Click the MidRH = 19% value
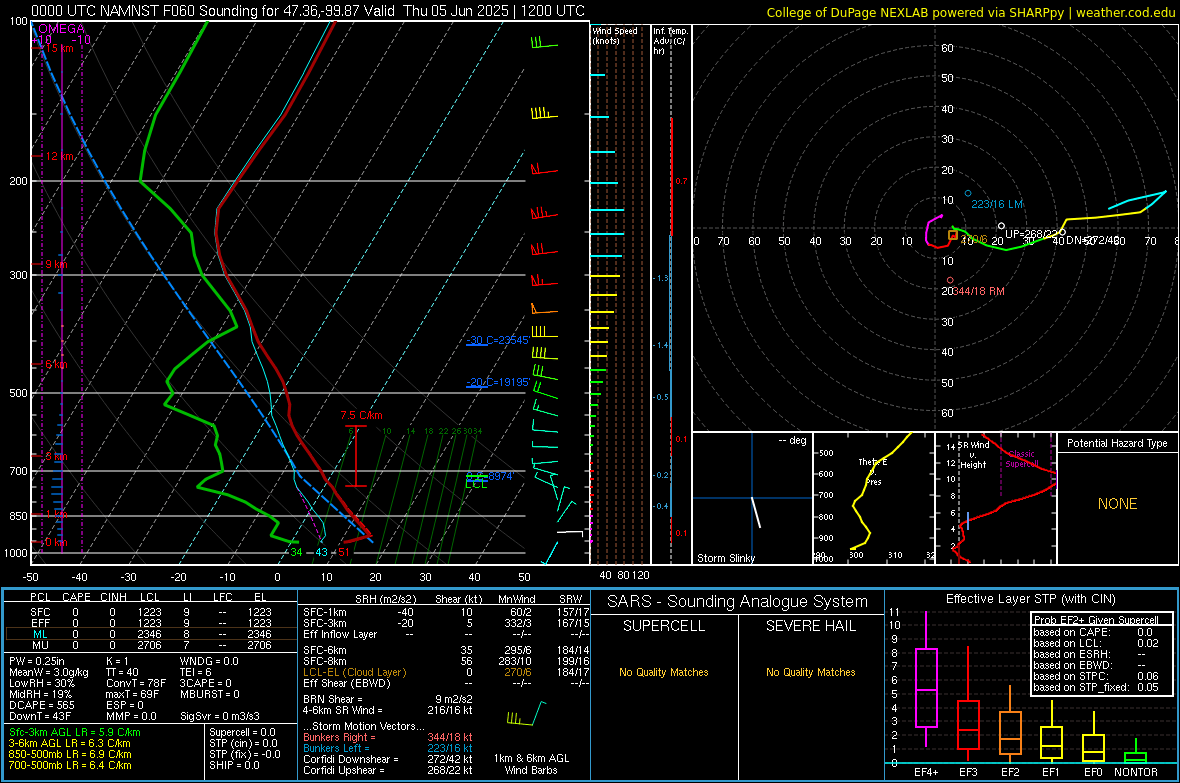The width and height of the screenshot is (1180, 783). [41, 694]
